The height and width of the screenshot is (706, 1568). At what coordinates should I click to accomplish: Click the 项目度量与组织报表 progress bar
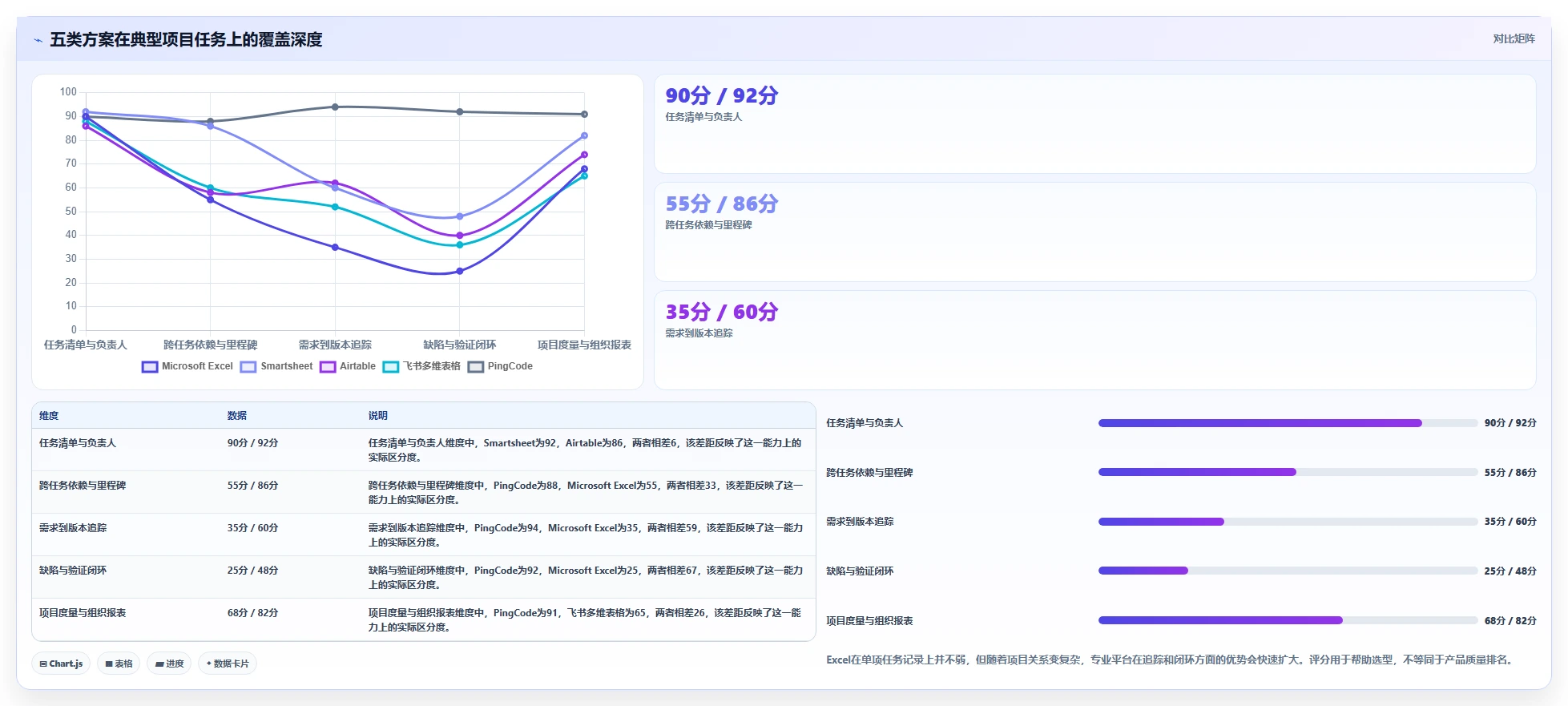tap(1288, 620)
